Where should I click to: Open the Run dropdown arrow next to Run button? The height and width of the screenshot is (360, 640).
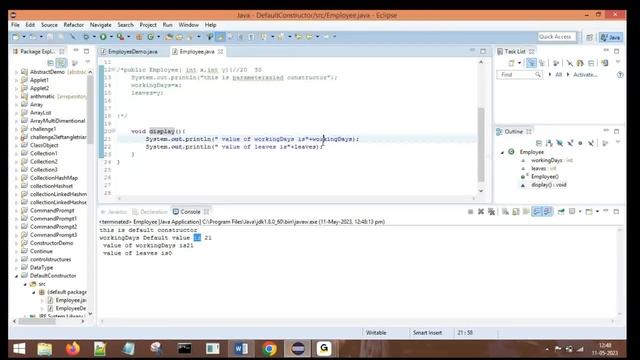point(111,37)
